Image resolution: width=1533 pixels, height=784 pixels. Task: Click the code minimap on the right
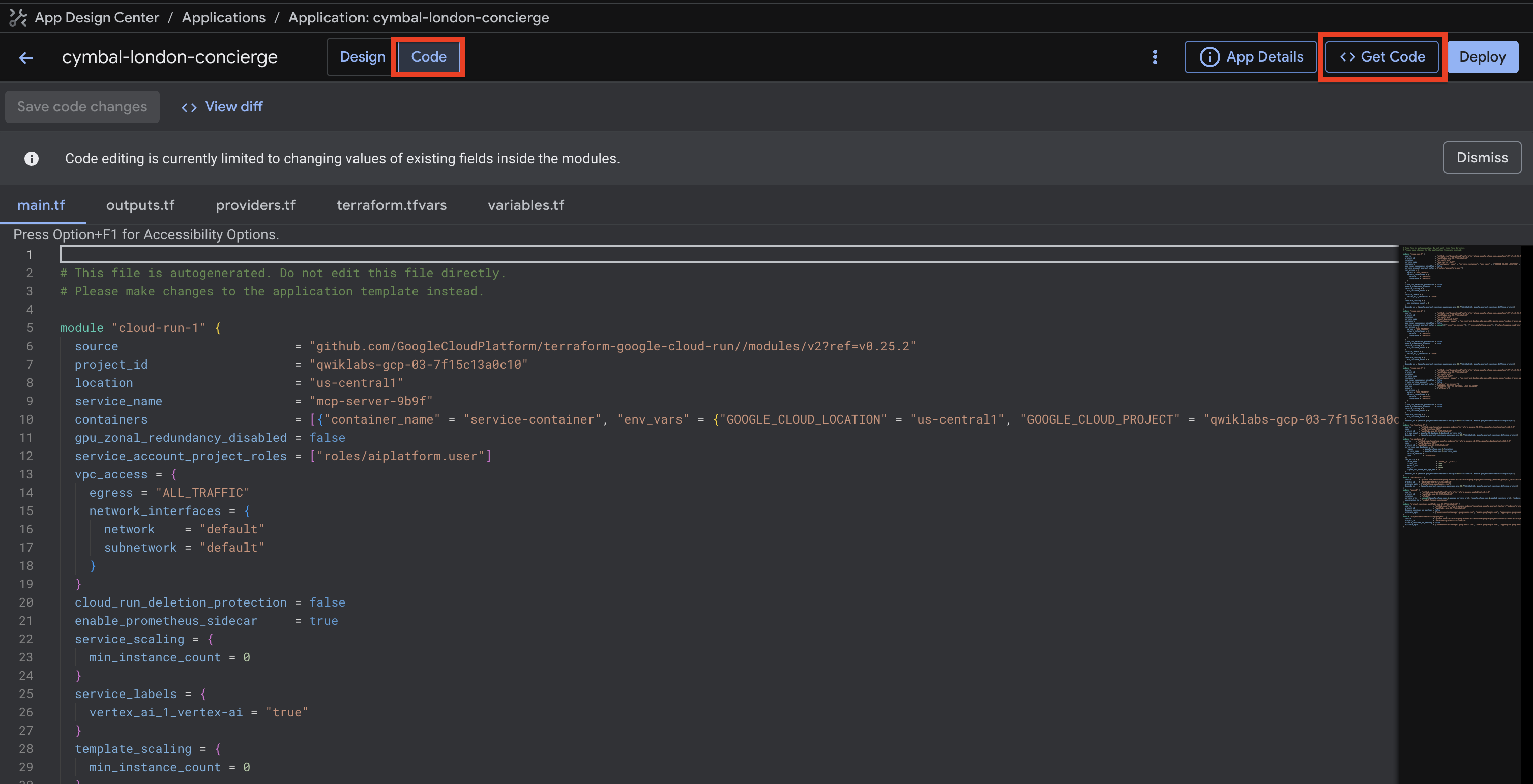[1461, 386]
